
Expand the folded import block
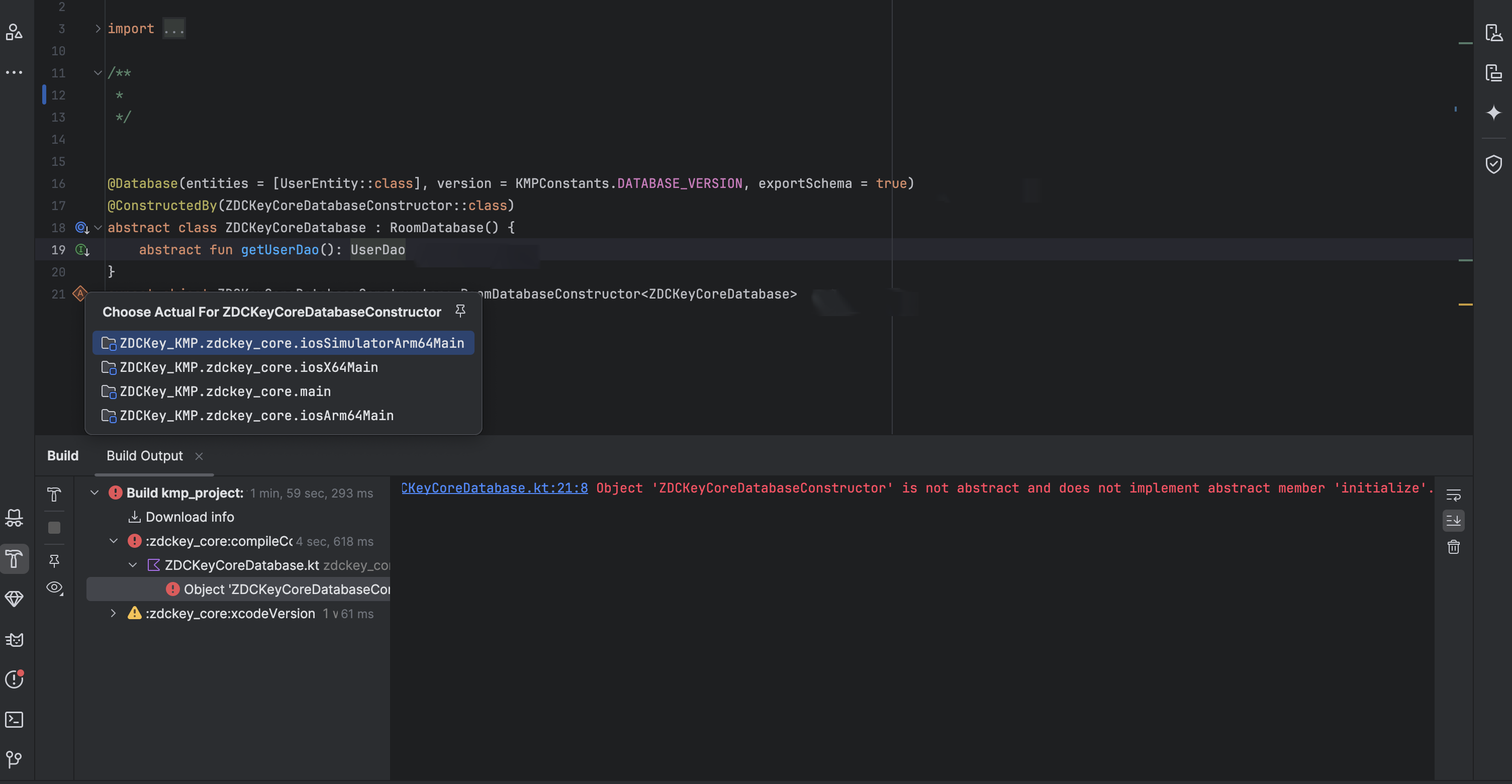coord(98,29)
